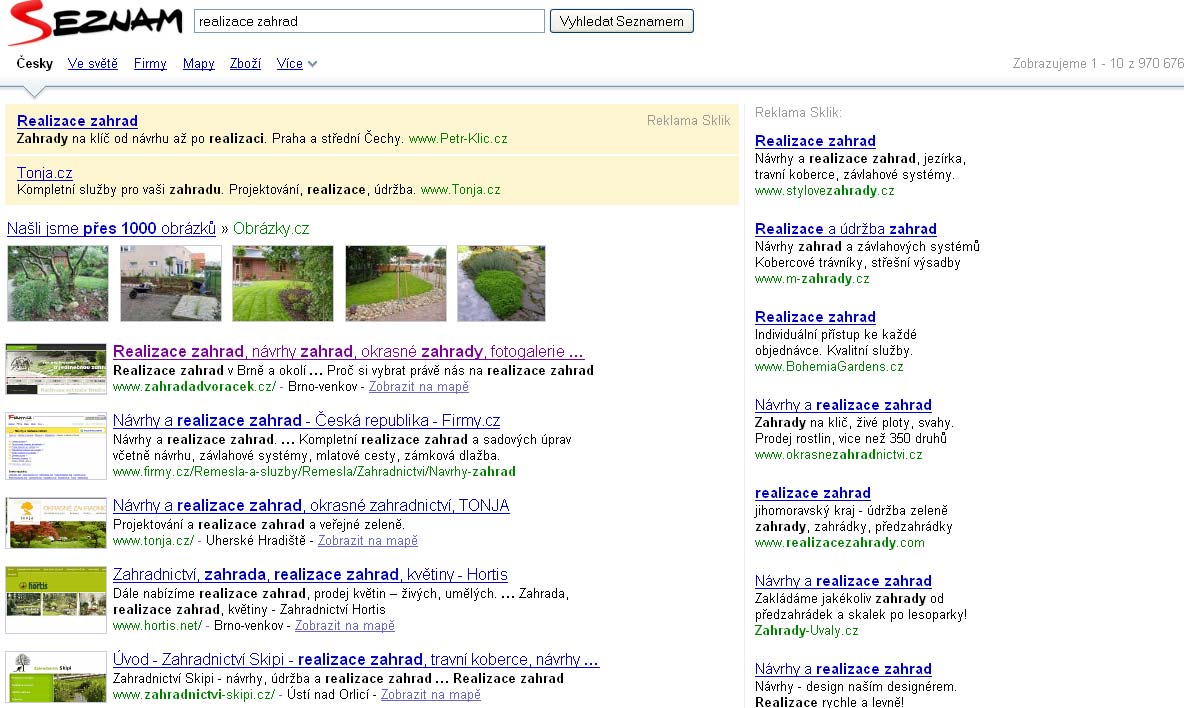Click 'Zobrazit na mapě' for zahradadvoracek.cz result
1184x708 pixels.
coord(418,386)
